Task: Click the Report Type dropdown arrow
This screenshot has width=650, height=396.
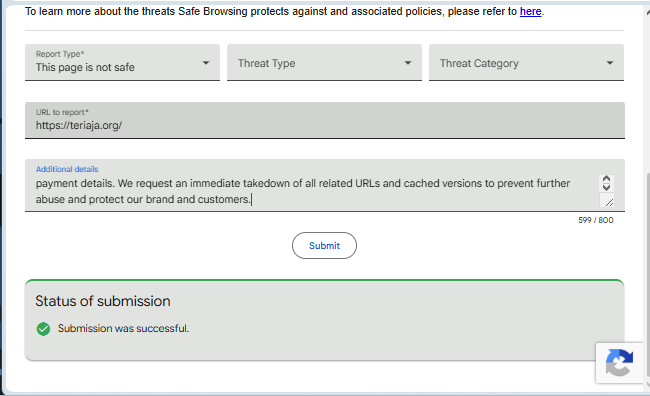Action: pos(206,63)
